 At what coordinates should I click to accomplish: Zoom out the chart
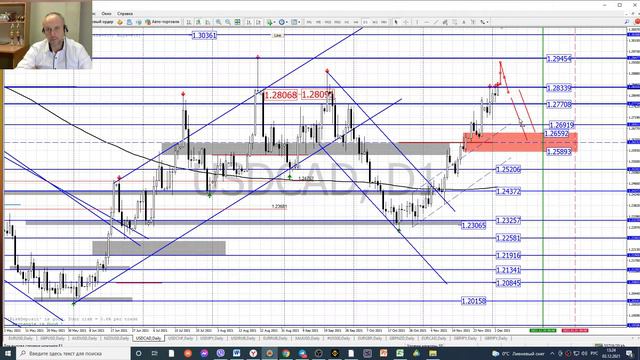click(227, 22)
